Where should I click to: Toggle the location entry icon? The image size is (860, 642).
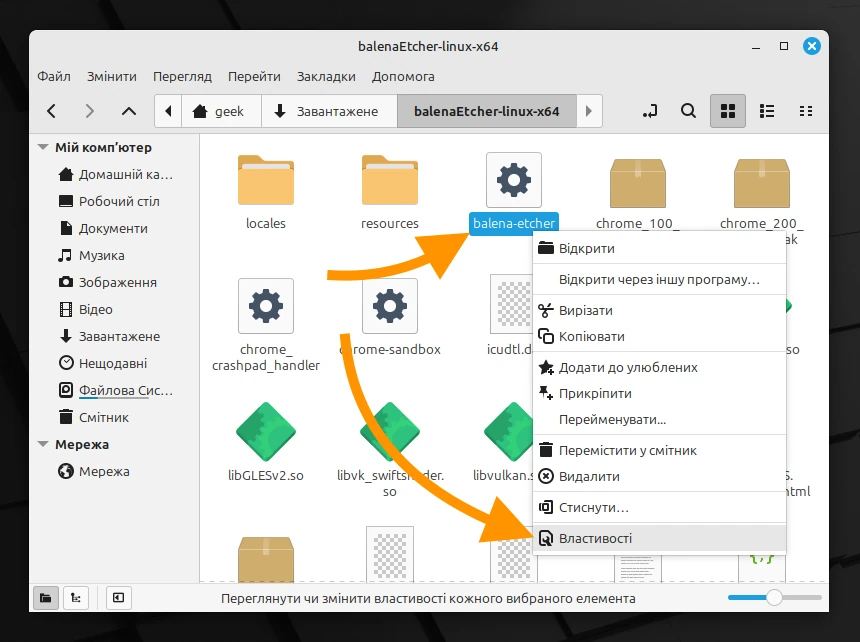[650, 111]
